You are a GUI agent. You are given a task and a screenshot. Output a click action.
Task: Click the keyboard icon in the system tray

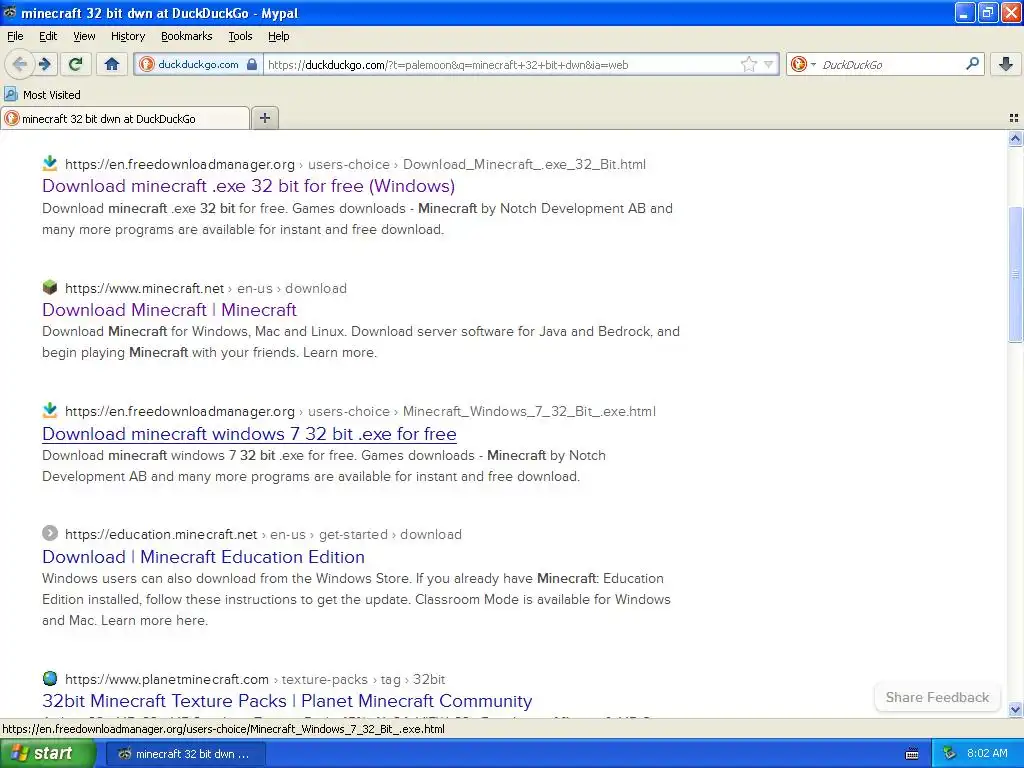pos(912,754)
